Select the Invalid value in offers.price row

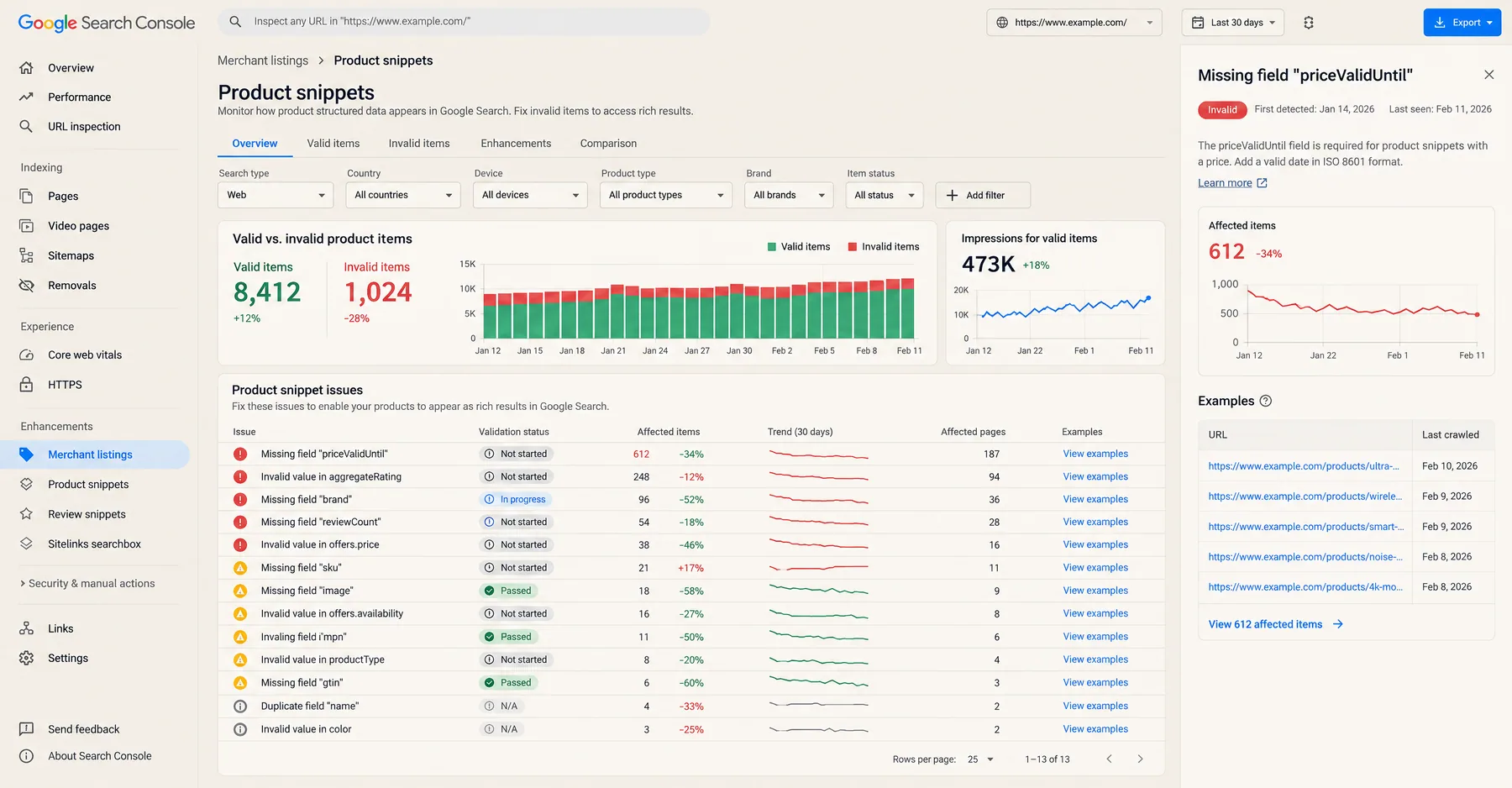[691, 545]
